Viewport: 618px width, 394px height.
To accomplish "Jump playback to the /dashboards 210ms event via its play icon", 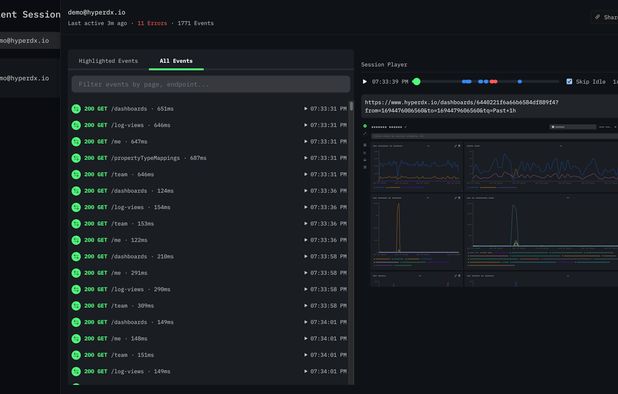I will pyautogui.click(x=305, y=256).
